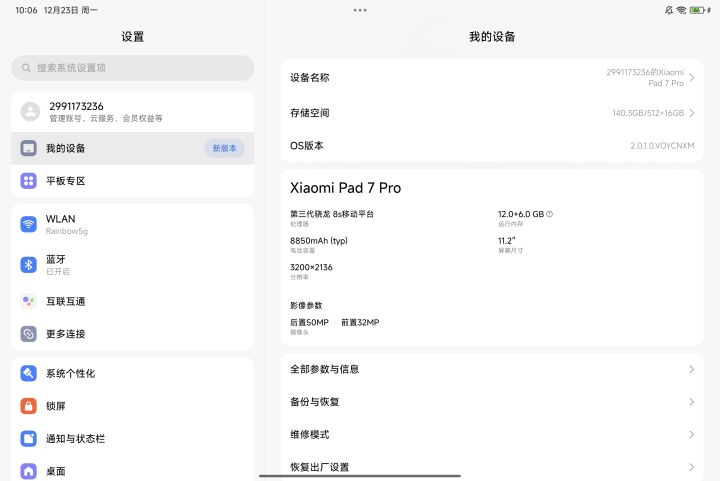Tap the 前置32MP camera text
Image resolution: width=720 pixels, height=481 pixels.
click(360, 322)
